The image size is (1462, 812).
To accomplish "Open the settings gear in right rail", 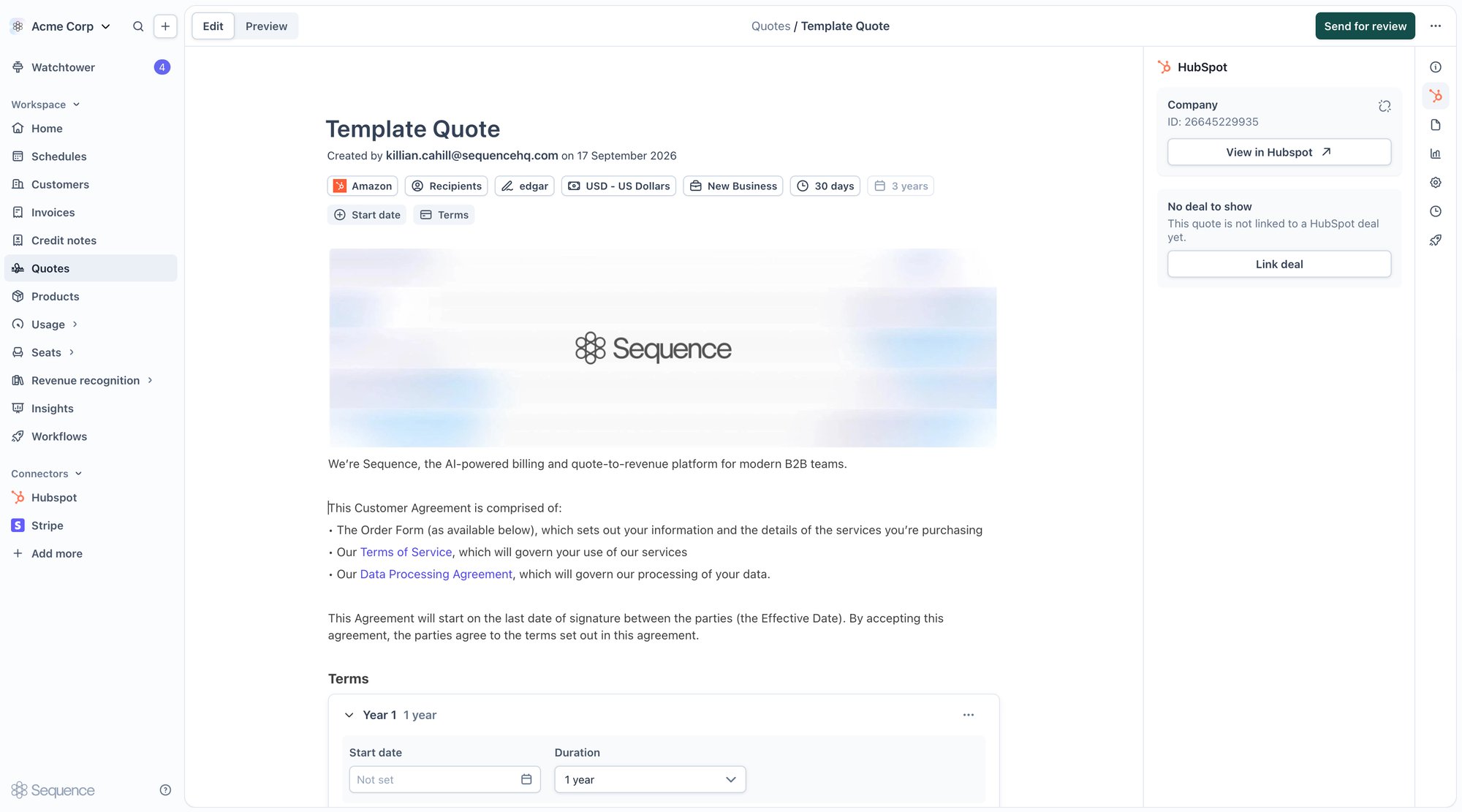I will (x=1436, y=183).
